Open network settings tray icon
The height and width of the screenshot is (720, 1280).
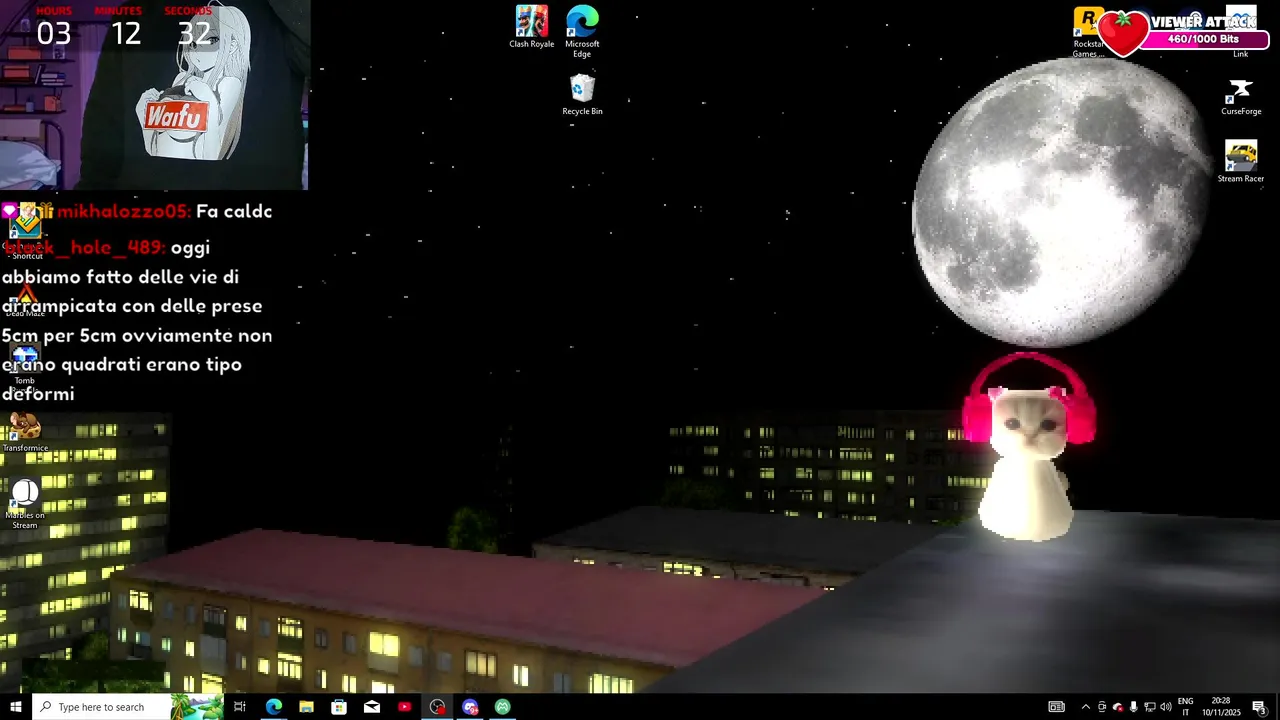tap(1149, 707)
